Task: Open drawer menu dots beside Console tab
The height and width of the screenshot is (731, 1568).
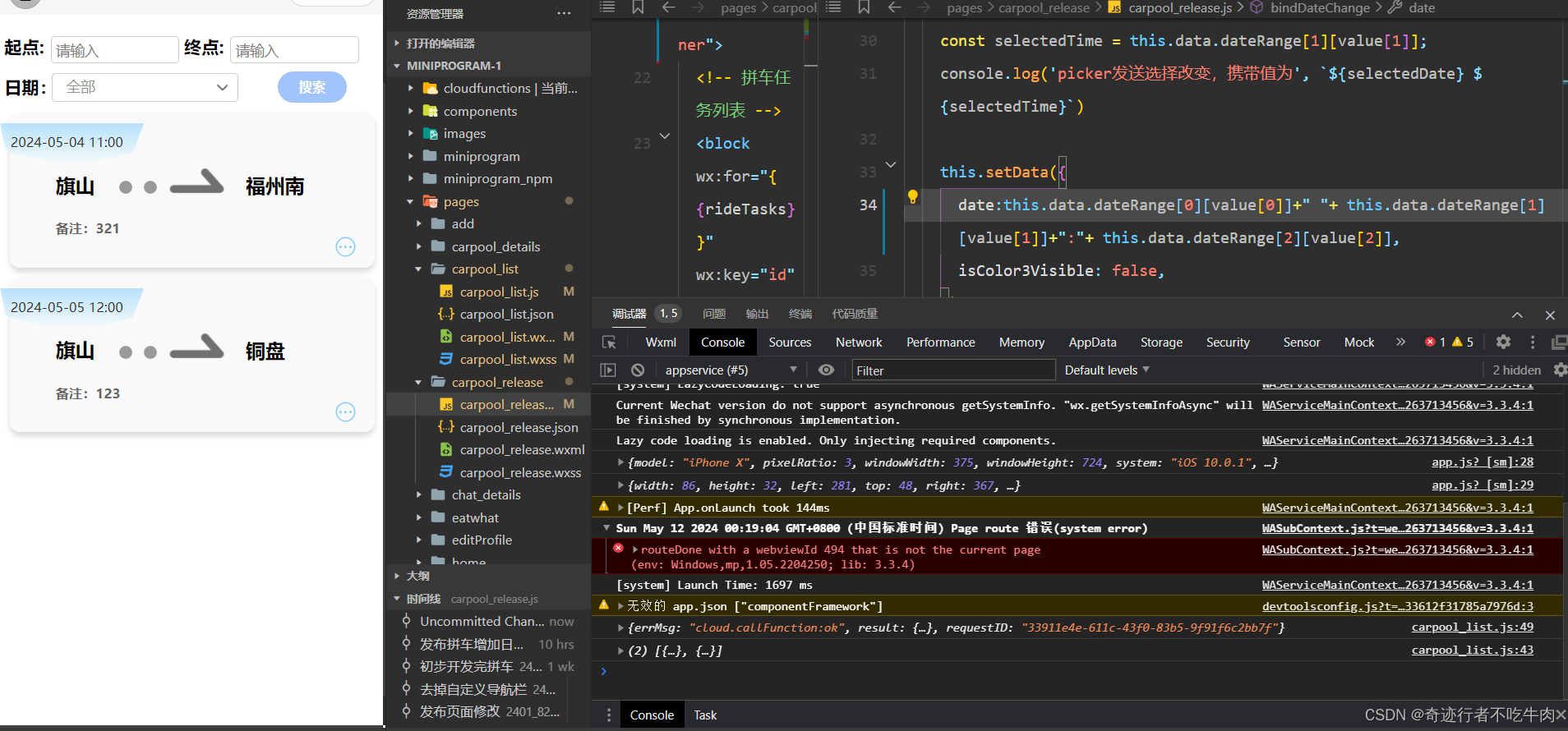Action: pyautogui.click(x=608, y=715)
